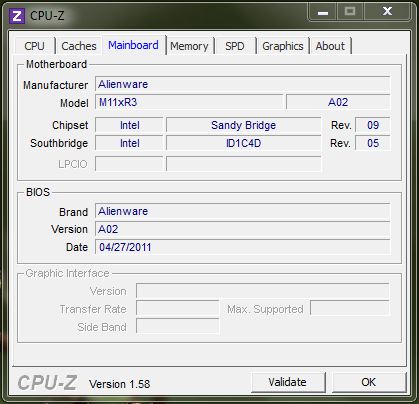Switch to the CPU tab
The width and height of the screenshot is (419, 404).
[x=35, y=46]
